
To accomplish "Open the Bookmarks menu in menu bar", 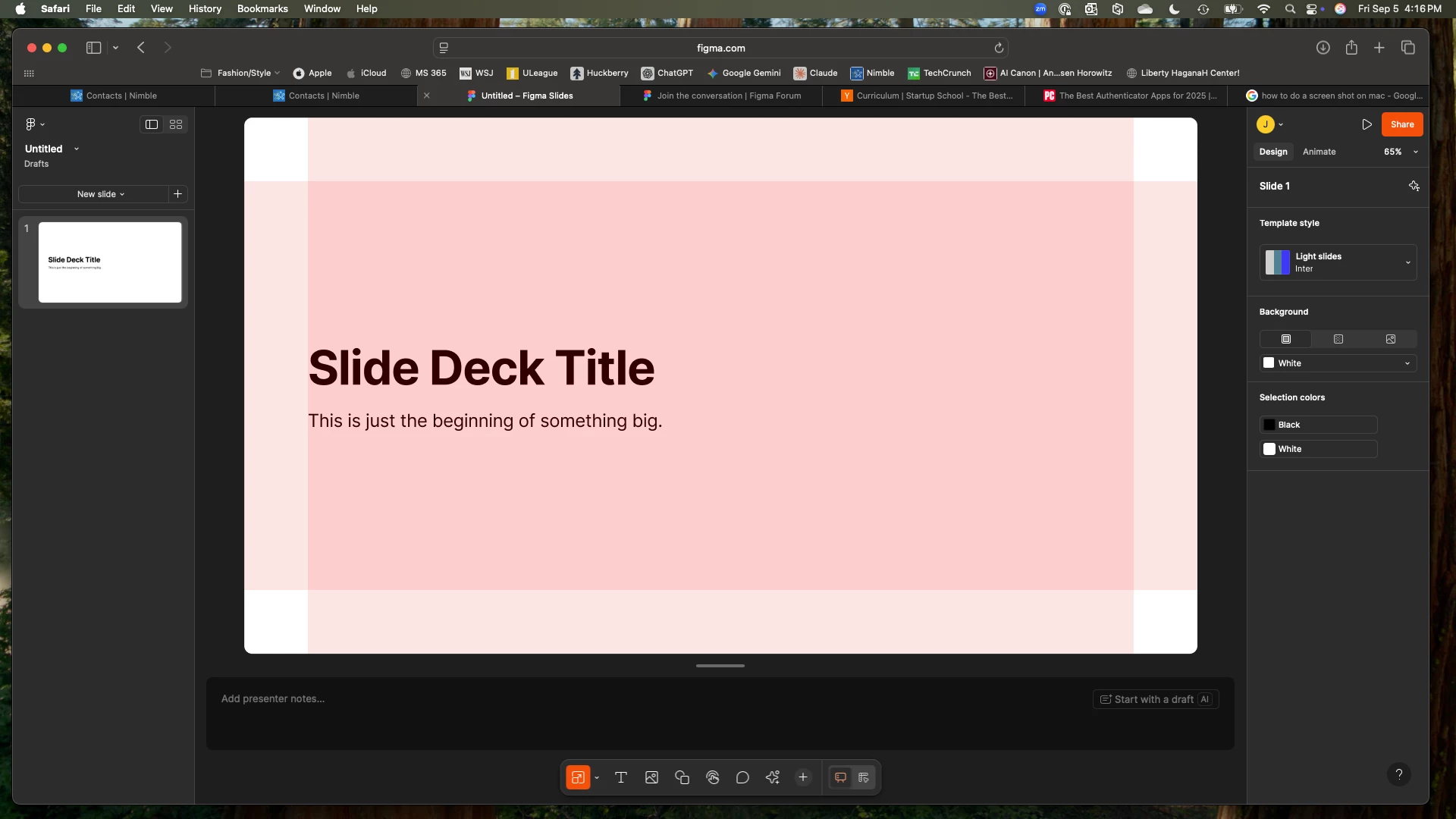I will point(262,8).
